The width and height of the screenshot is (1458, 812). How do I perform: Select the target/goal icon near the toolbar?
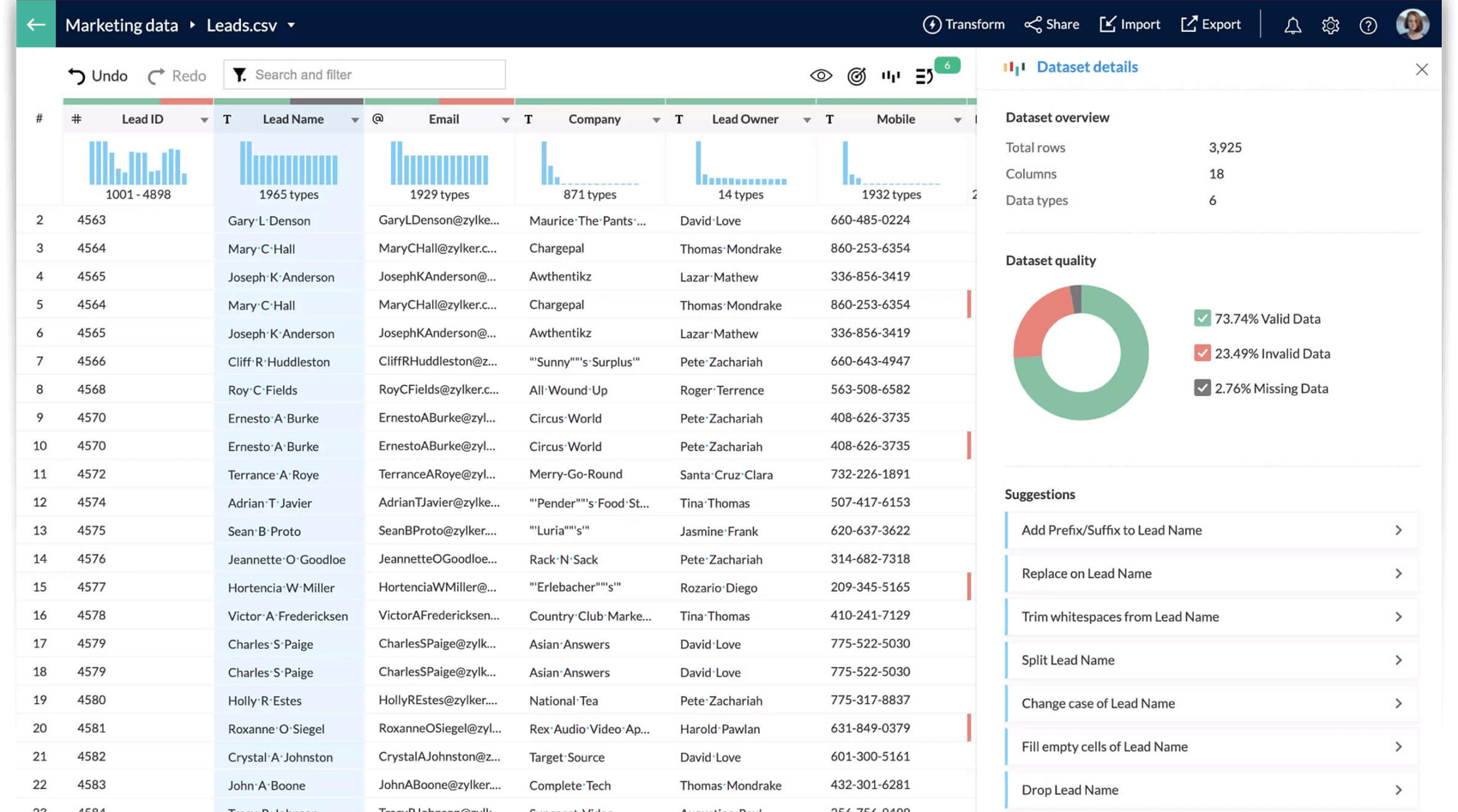pos(857,75)
